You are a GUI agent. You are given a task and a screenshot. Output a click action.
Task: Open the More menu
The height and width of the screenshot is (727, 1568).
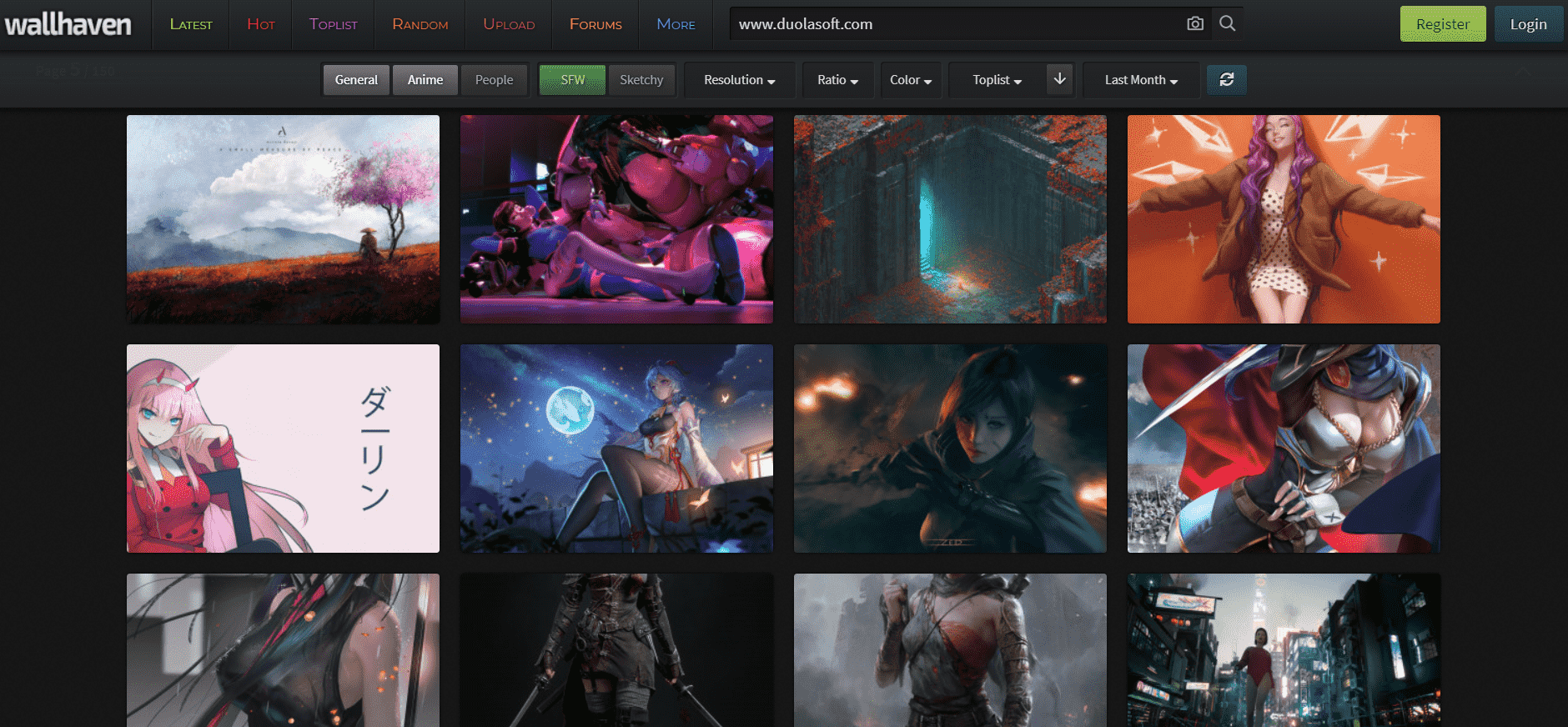(676, 24)
